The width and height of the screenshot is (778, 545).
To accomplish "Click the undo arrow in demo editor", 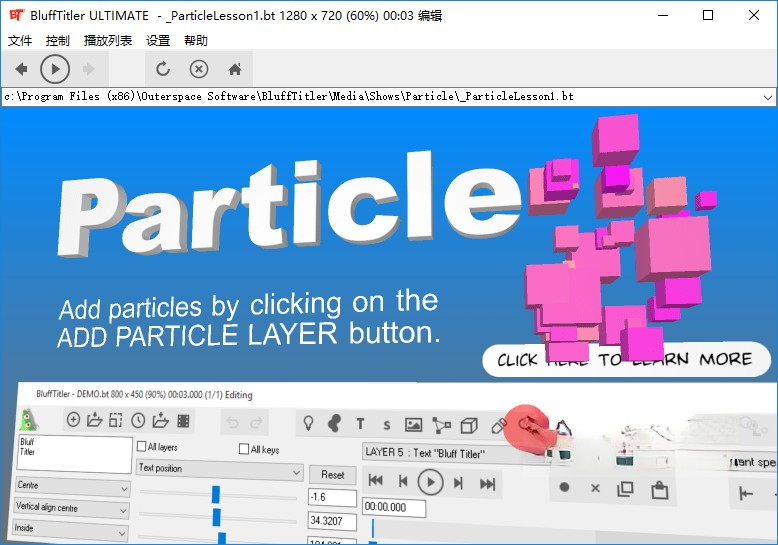I will click(x=232, y=422).
